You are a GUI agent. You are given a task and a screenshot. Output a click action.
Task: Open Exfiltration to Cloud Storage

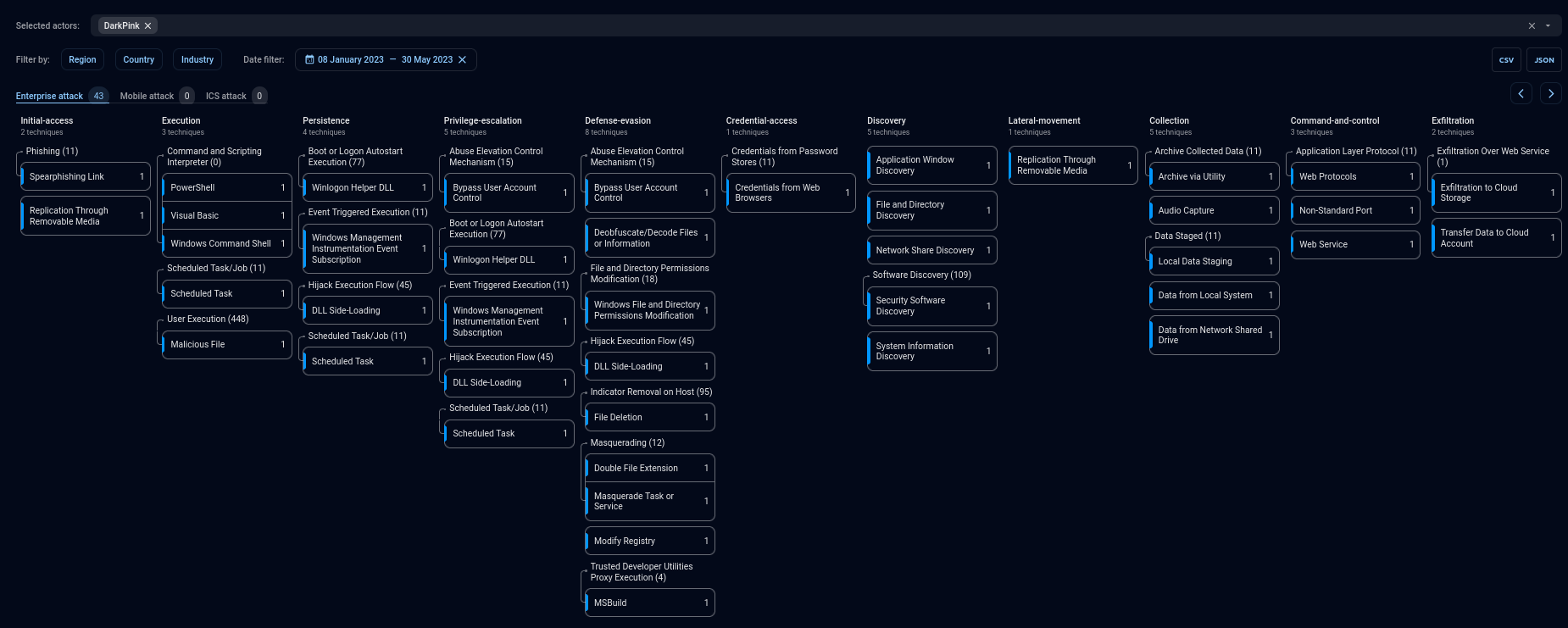click(x=1497, y=192)
